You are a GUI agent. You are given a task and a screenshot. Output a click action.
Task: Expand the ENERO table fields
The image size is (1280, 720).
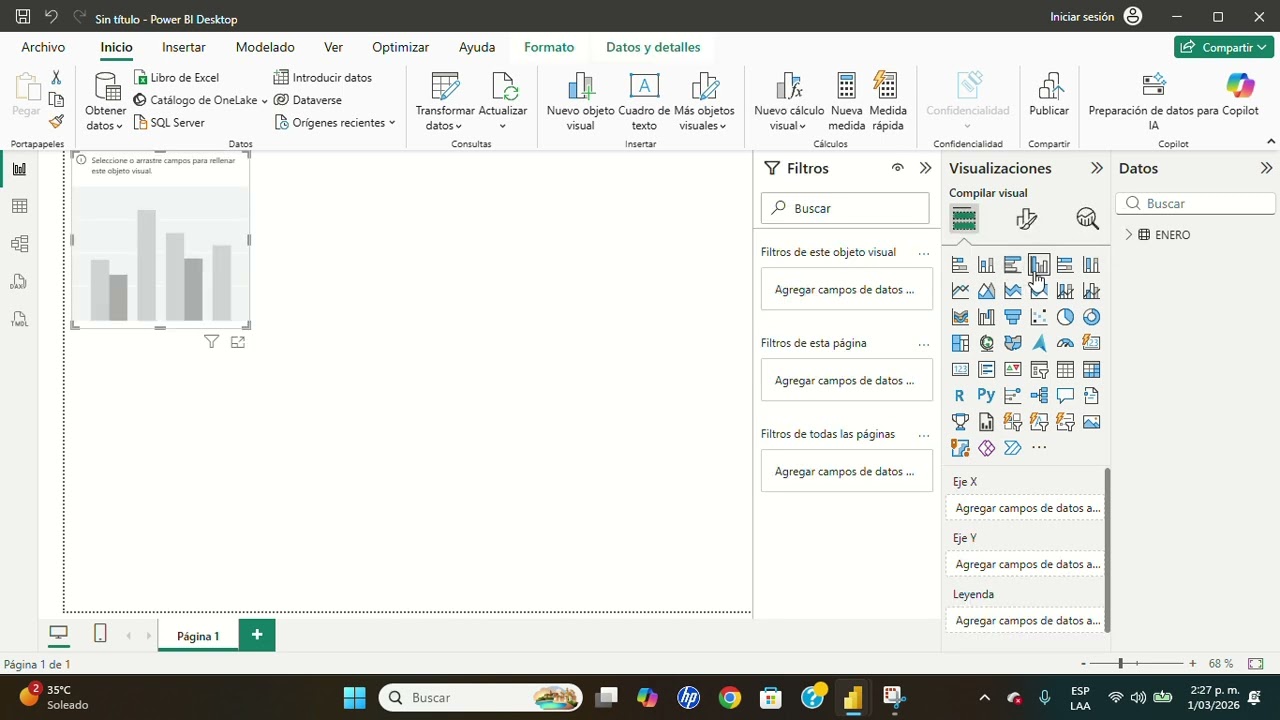click(x=1129, y=235)
